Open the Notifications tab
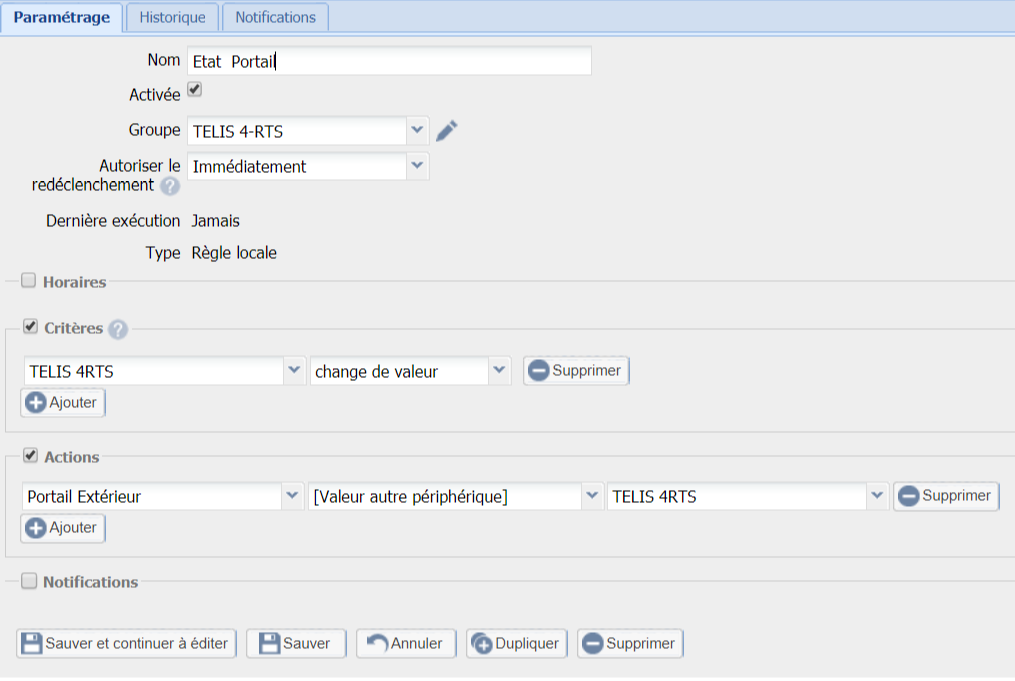This screenshot has width=1015, height=681. coord(275,17)
